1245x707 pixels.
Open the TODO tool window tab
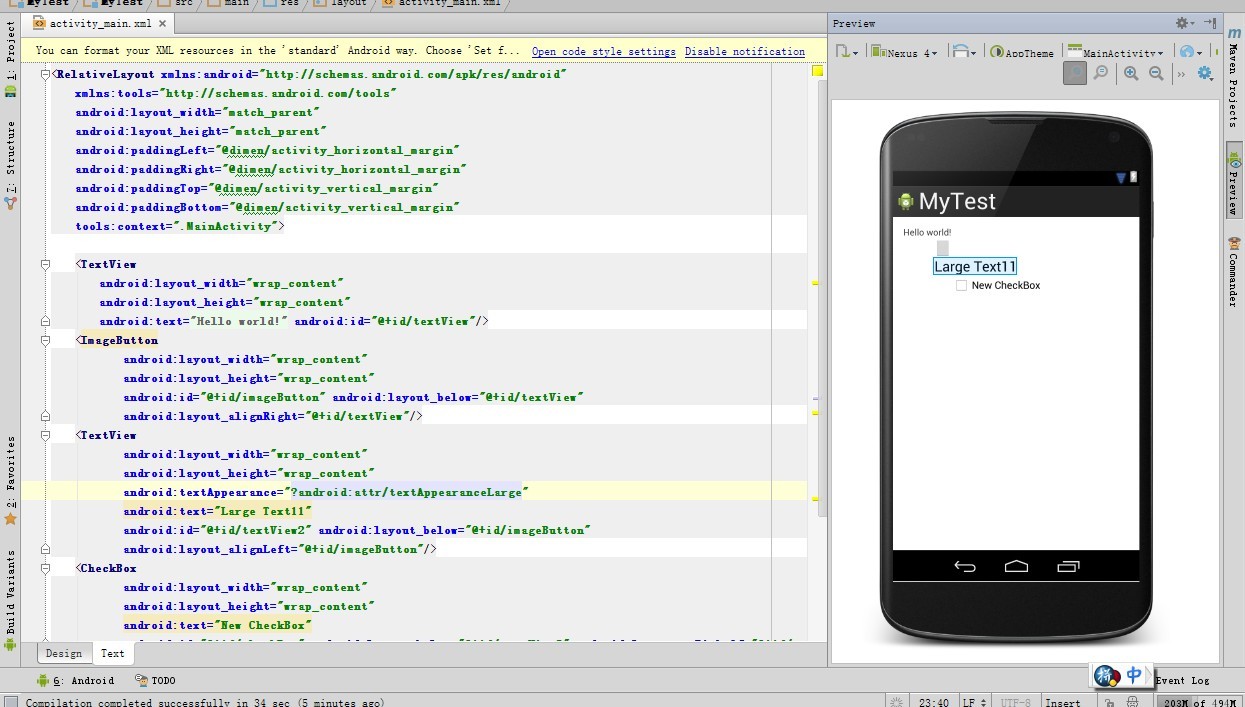tap(155, 680)
